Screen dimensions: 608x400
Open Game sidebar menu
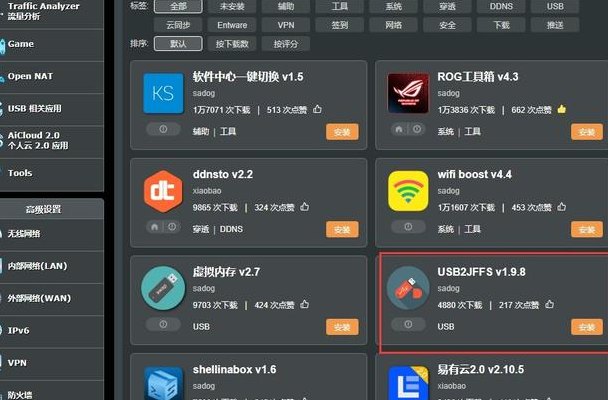pos(52,44)
